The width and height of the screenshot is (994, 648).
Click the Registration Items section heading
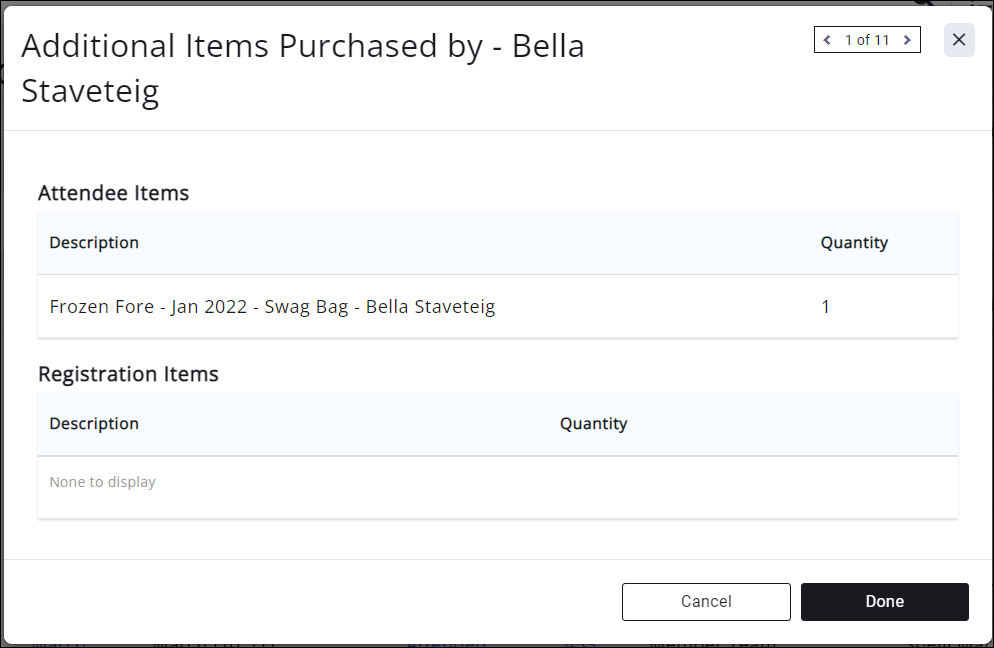coord(128,374)
